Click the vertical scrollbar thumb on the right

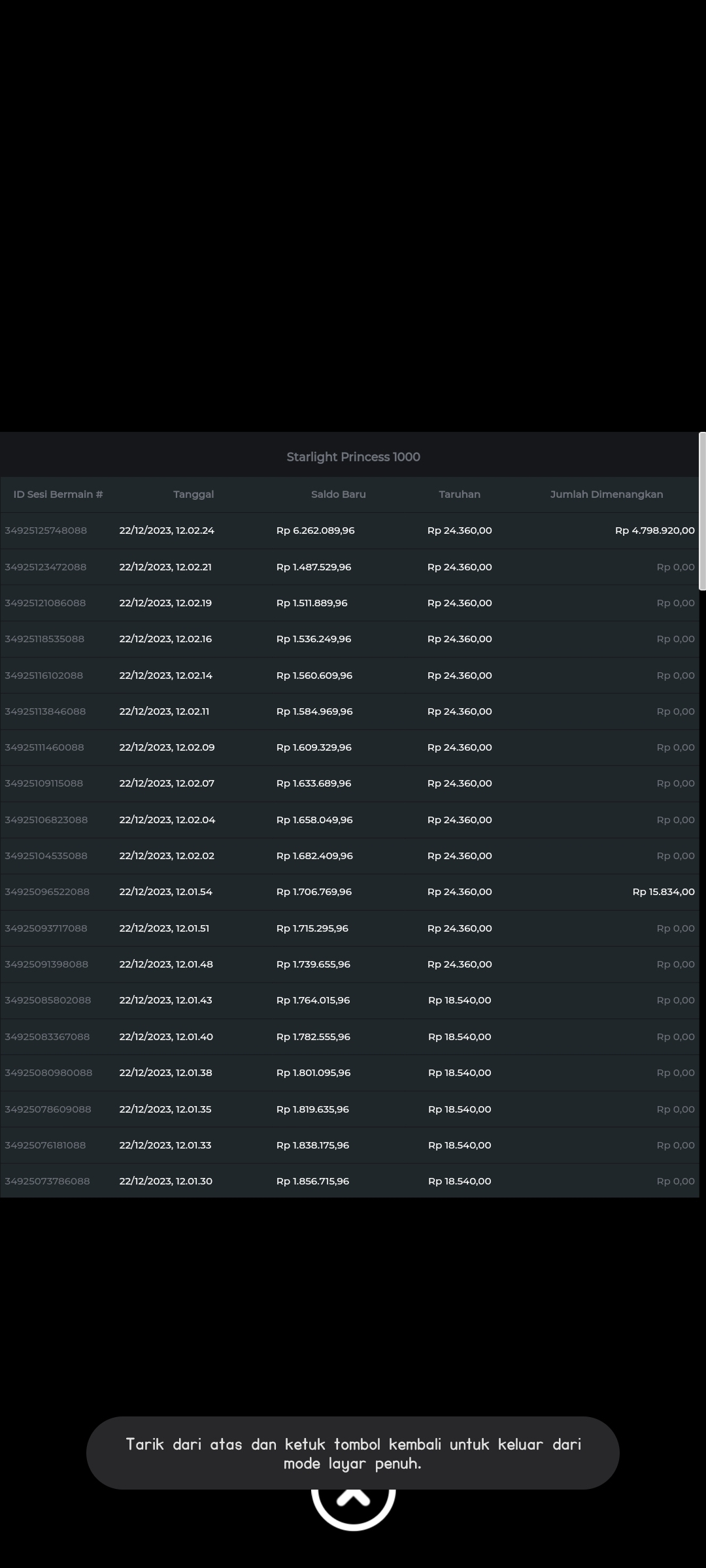[702, 511]
